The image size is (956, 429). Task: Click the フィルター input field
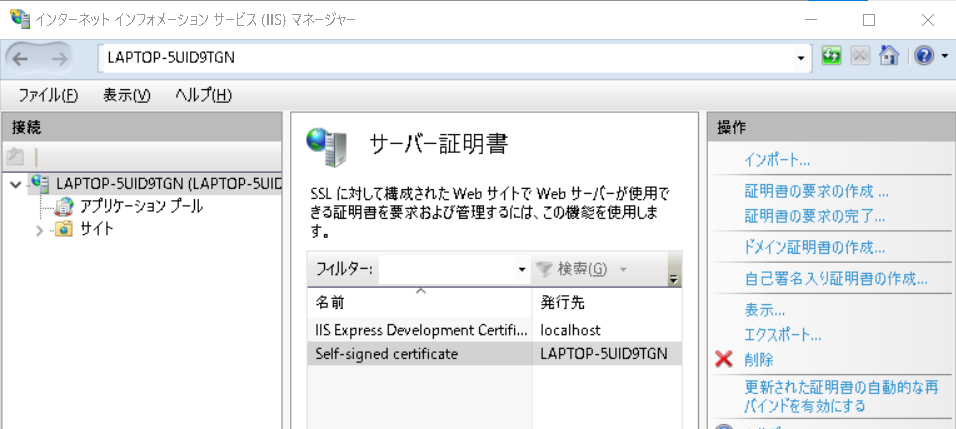(x=448, y=269)
